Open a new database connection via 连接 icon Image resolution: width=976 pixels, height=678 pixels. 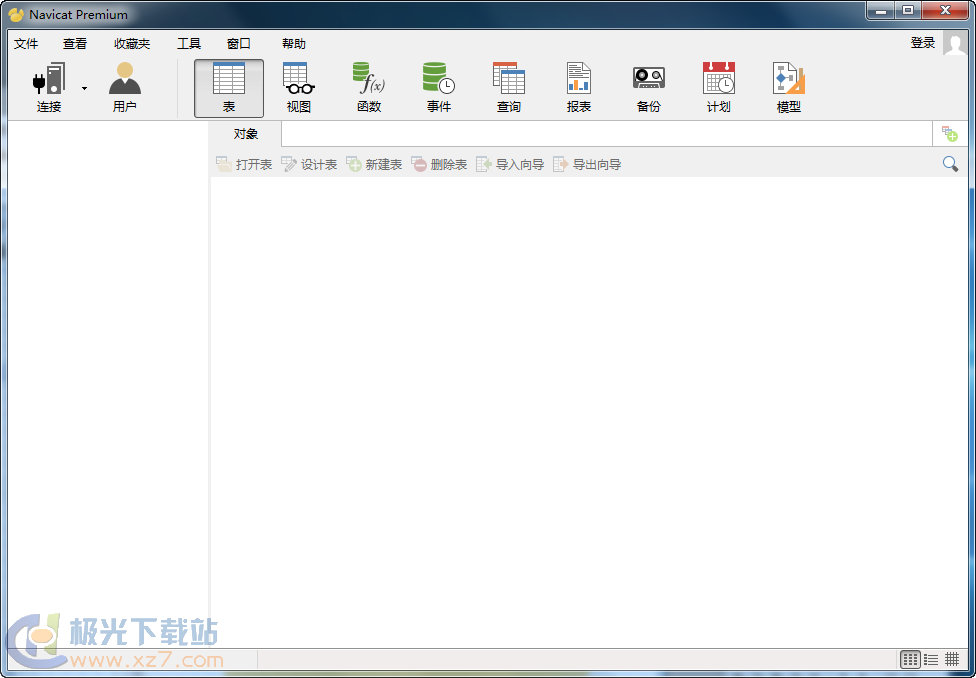point(47,85)
